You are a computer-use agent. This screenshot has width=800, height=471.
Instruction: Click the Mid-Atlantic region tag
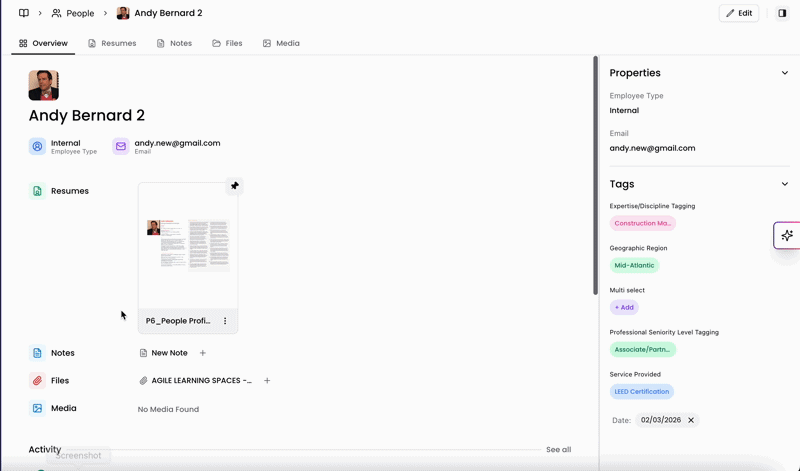[x=634, y=265]
